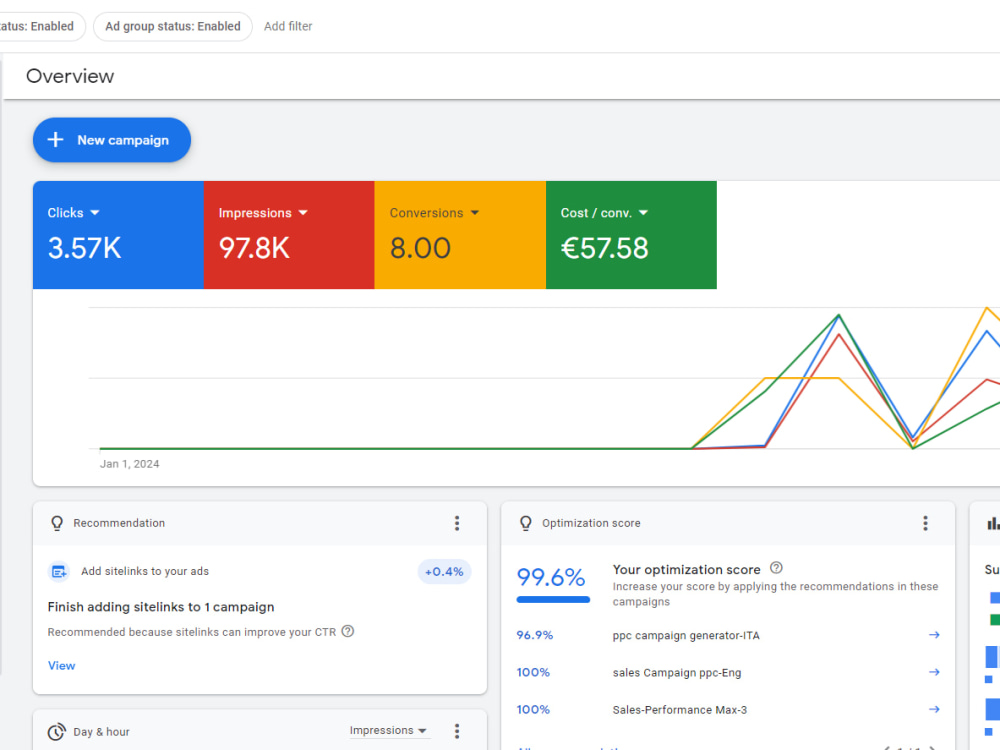Select sales Campaign ppc-Eng campaign row

(728, 672)
